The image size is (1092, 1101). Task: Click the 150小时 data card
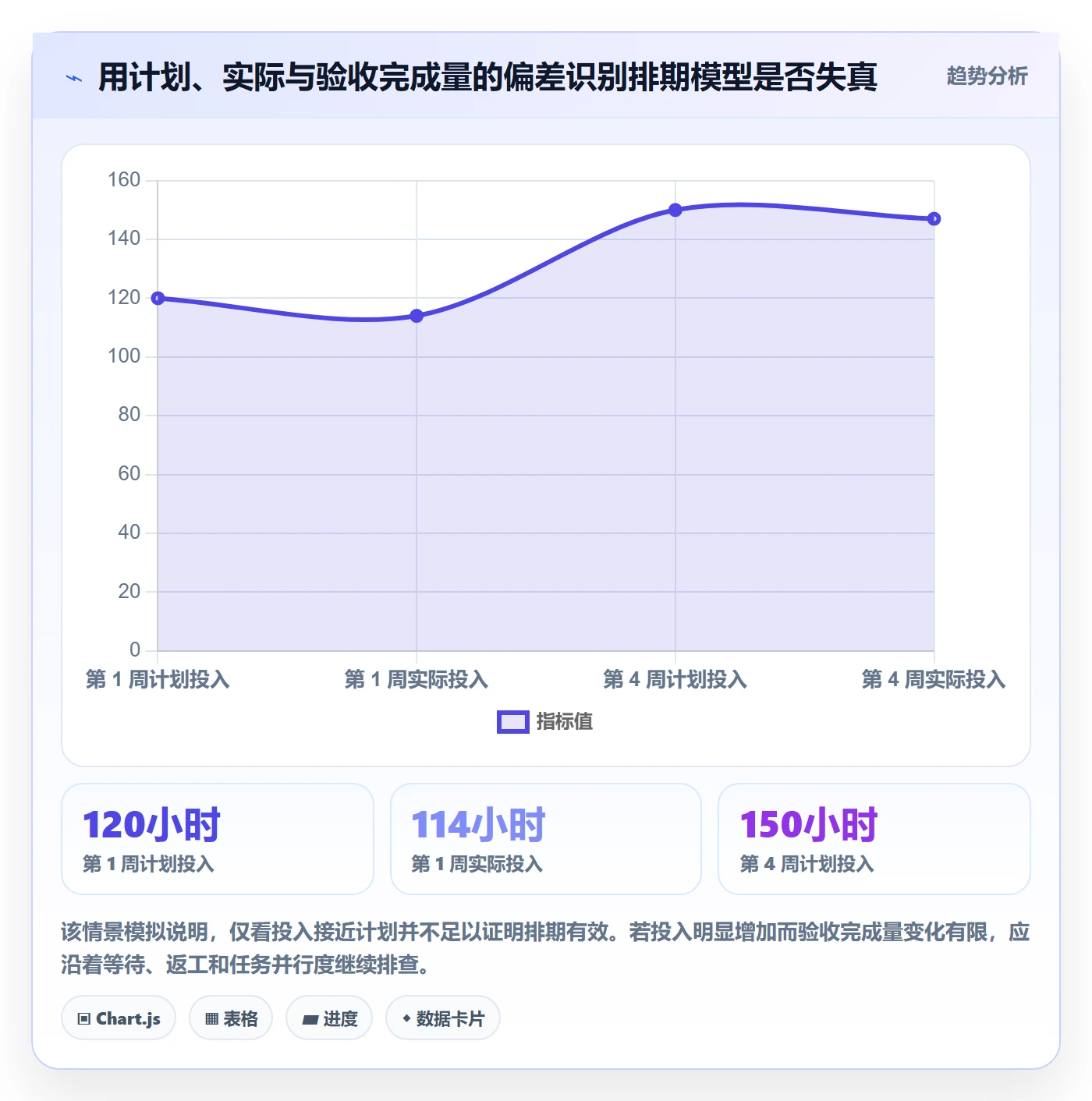(874, 839)
